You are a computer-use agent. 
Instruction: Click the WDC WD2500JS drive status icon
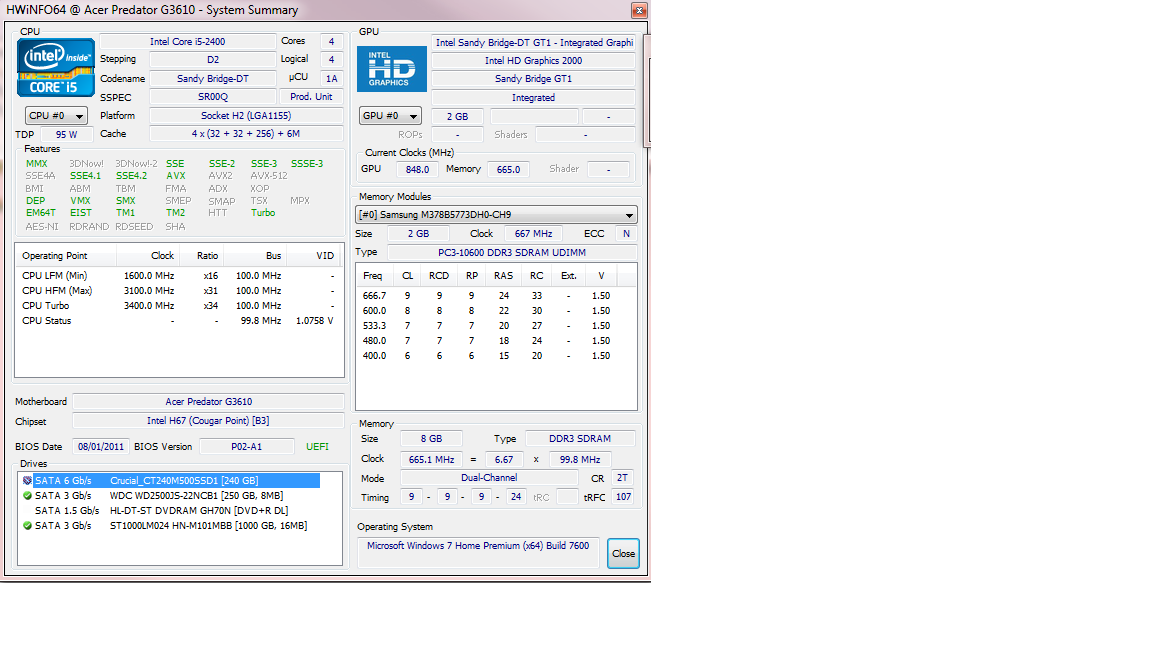pos(27,496)
